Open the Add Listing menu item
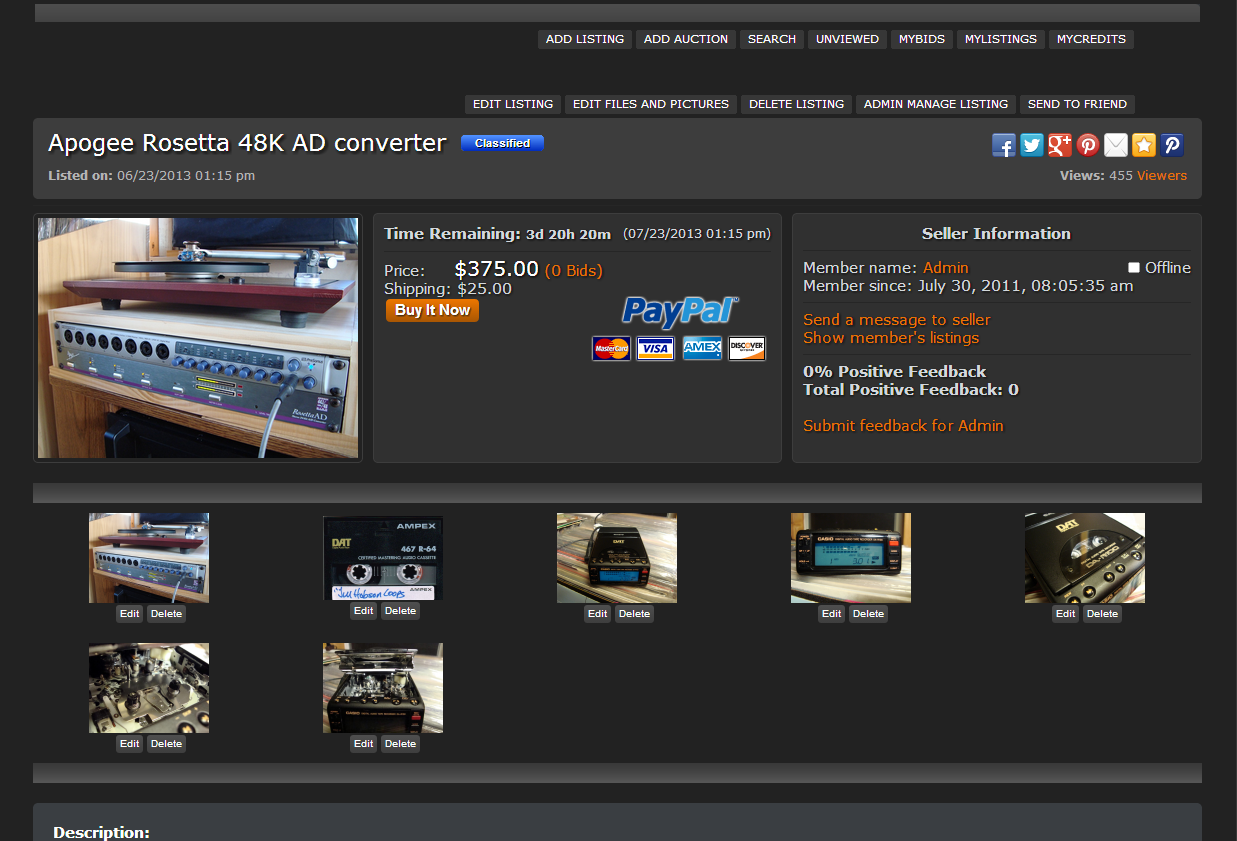Screen dimensions: 1237x841 pyautogui.click(x=585, y=39)
